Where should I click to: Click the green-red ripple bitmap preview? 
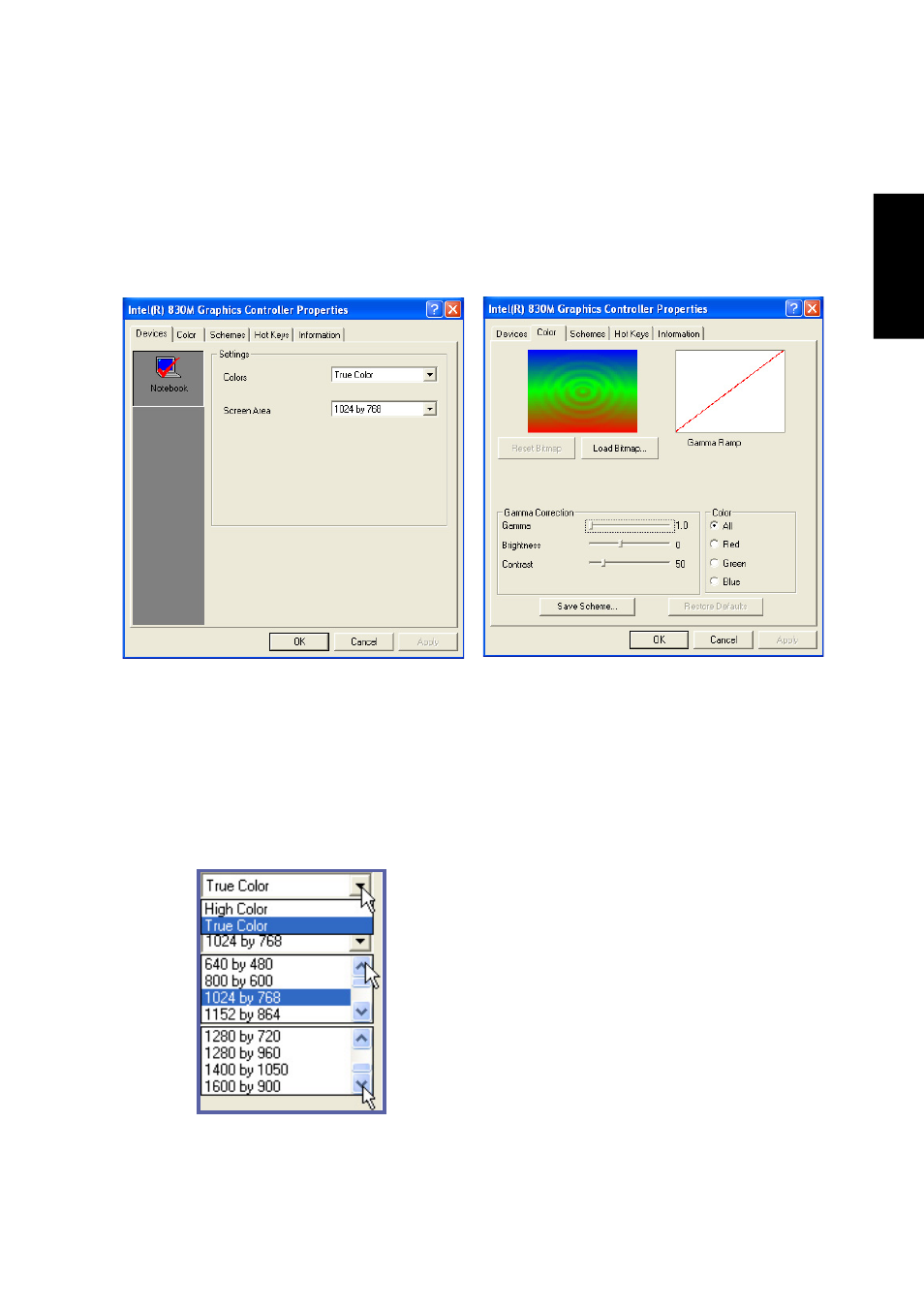[582, 390]
